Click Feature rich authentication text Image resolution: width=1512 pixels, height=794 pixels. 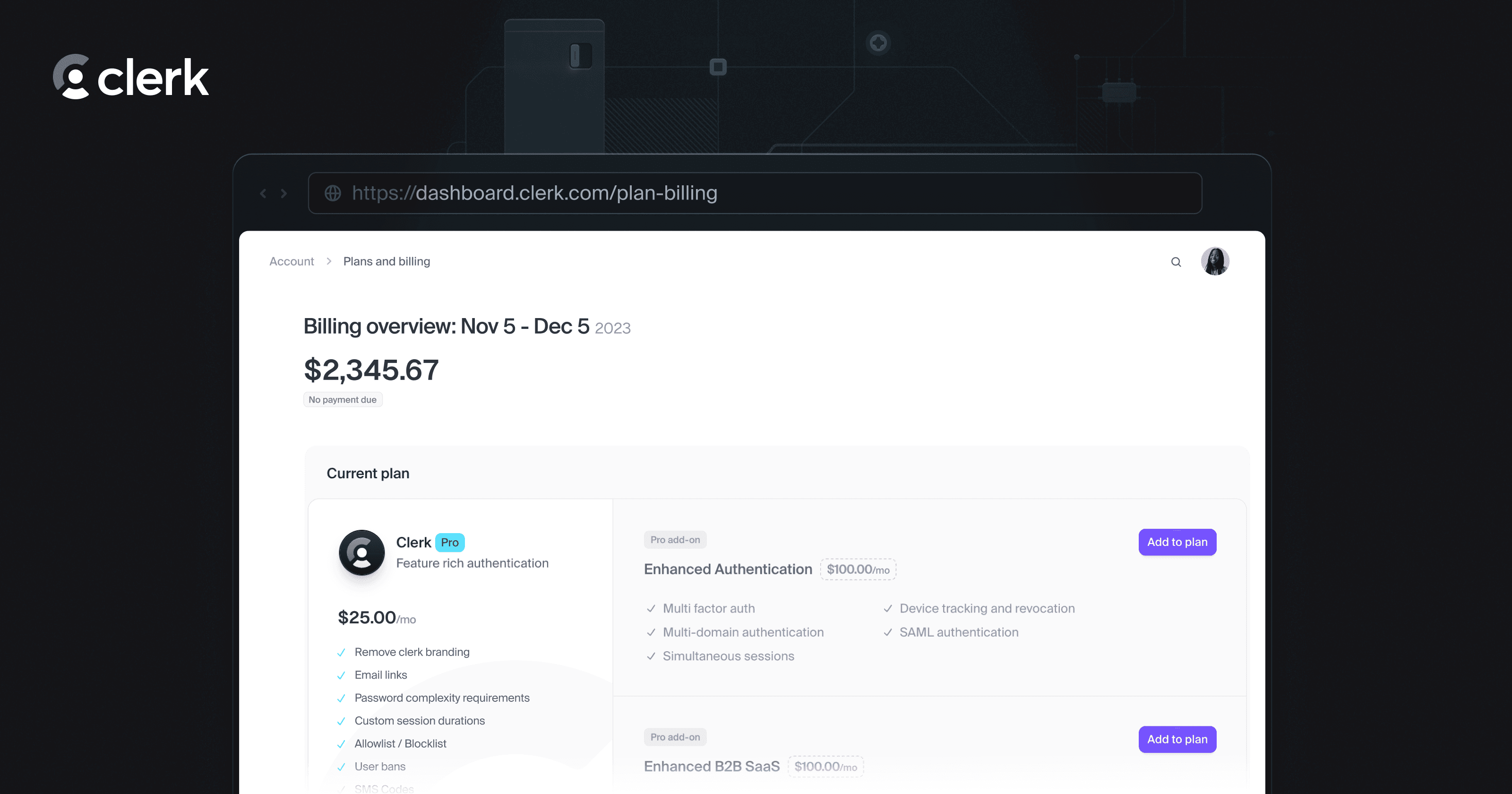click(472, 563)
